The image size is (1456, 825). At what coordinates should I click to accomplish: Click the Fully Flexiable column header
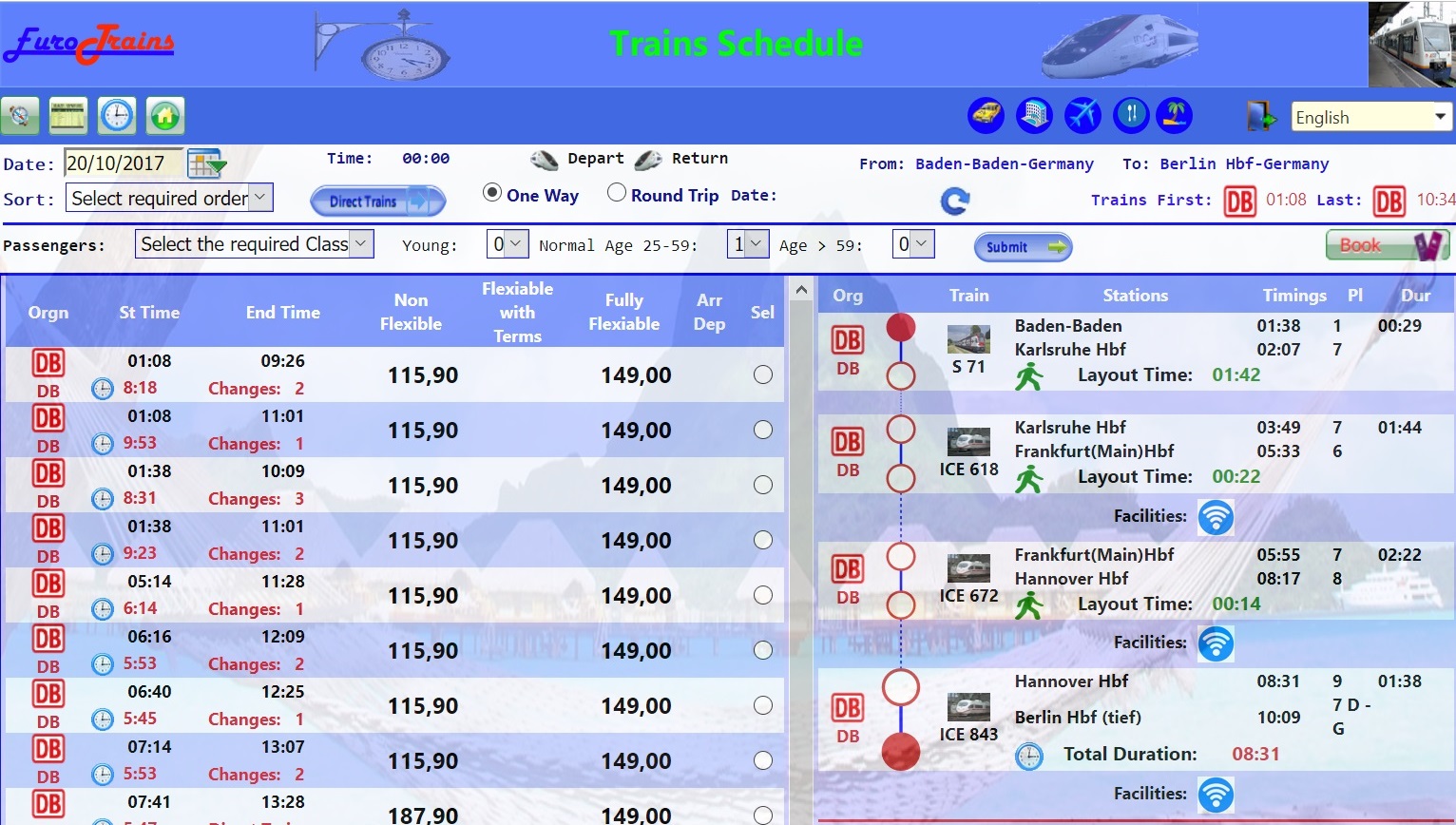tap(624, 312)
